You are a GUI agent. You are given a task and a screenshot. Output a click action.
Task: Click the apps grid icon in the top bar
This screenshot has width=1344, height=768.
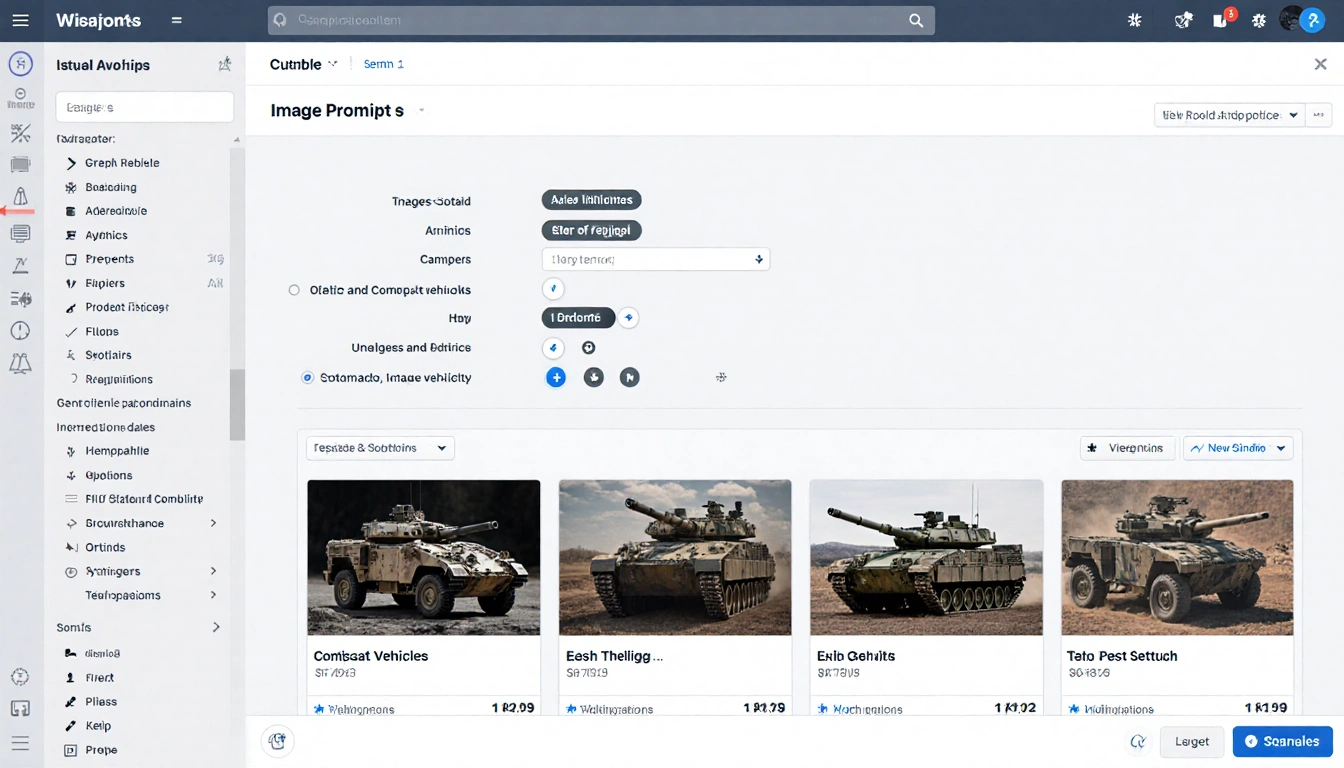(1134, 19)
